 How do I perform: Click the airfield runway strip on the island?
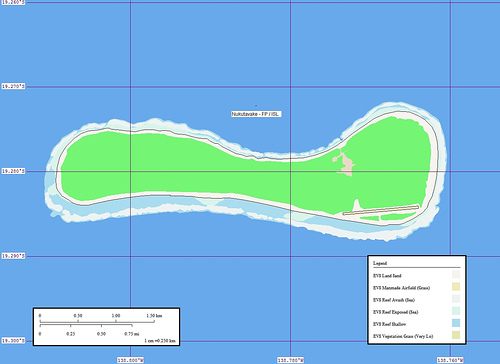click(x=381, y=210)
